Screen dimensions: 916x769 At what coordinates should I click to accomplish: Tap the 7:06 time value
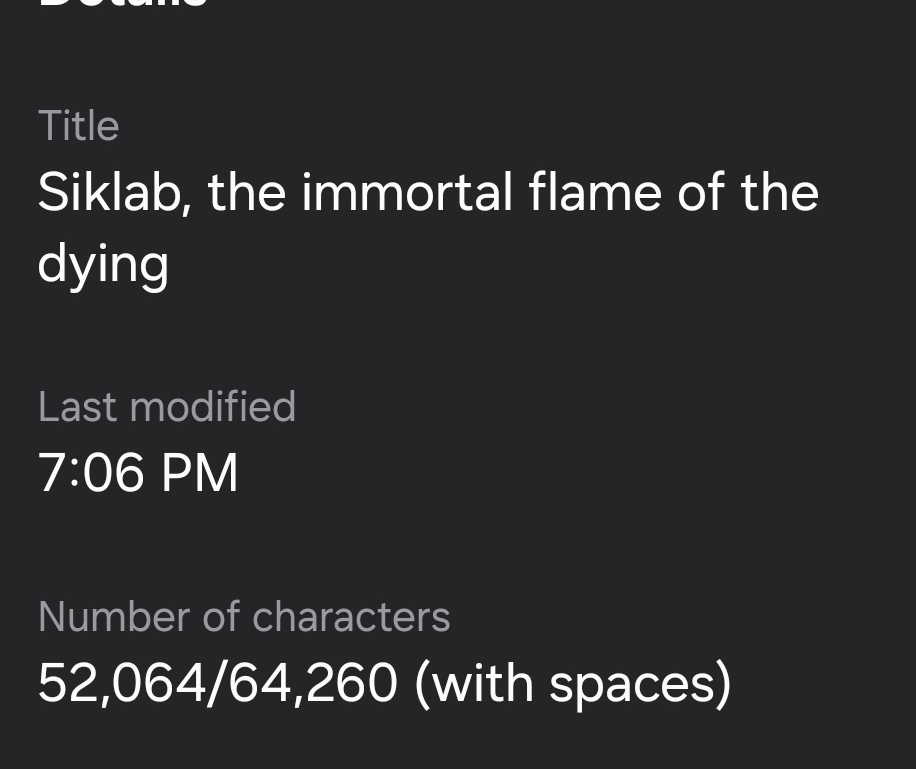coord(90,473)
